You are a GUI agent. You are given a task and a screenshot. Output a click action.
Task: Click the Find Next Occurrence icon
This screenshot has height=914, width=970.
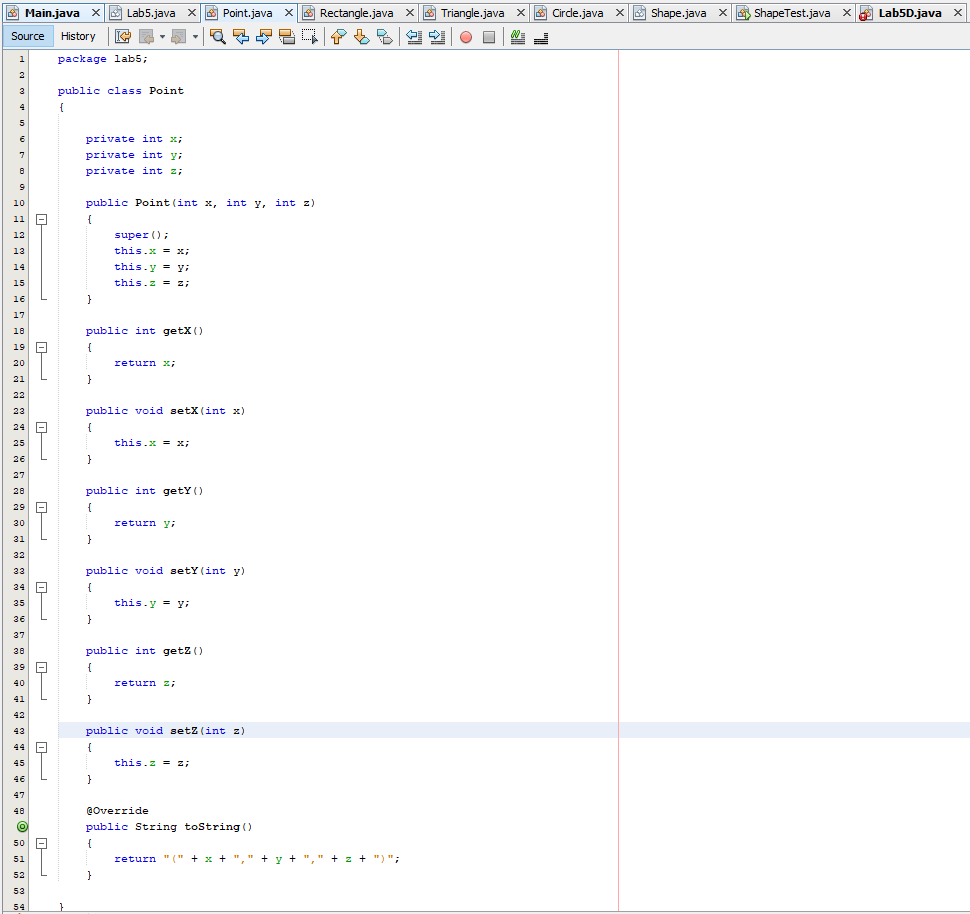point(263,36)
